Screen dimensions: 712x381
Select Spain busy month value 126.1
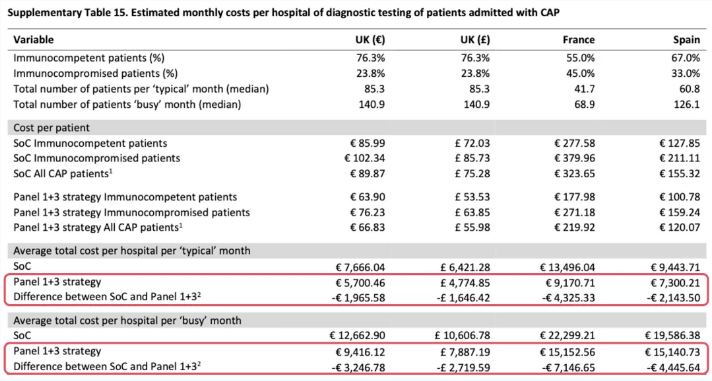[x=687, y=104]
